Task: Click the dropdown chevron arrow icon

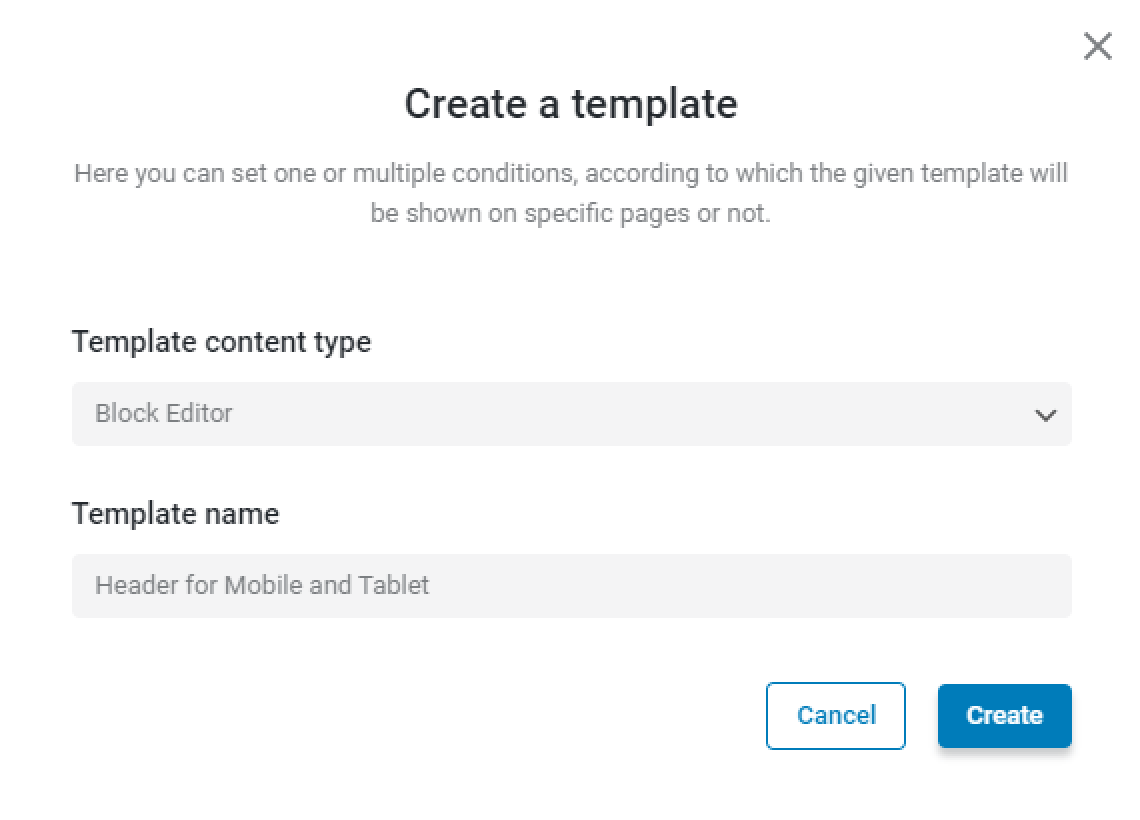Action: [1045, 415]
